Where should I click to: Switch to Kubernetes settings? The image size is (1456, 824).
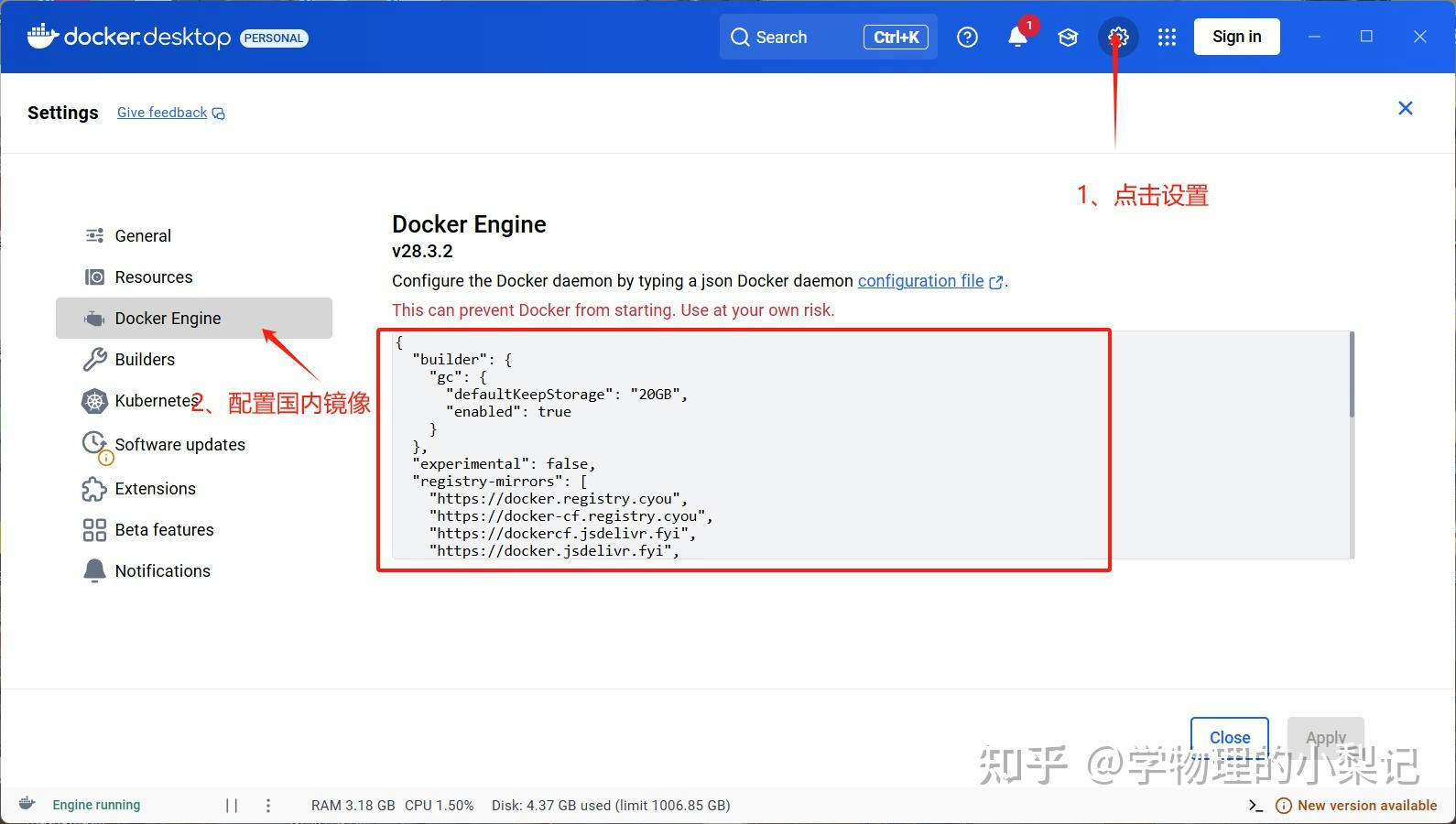click(151, 401)
